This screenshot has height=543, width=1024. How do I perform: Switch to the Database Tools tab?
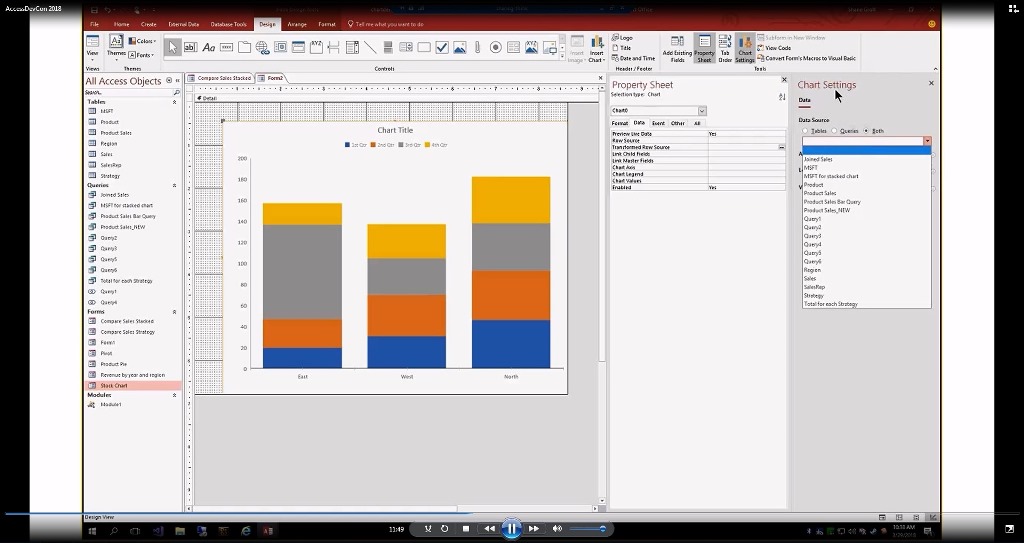click(229, 24)
